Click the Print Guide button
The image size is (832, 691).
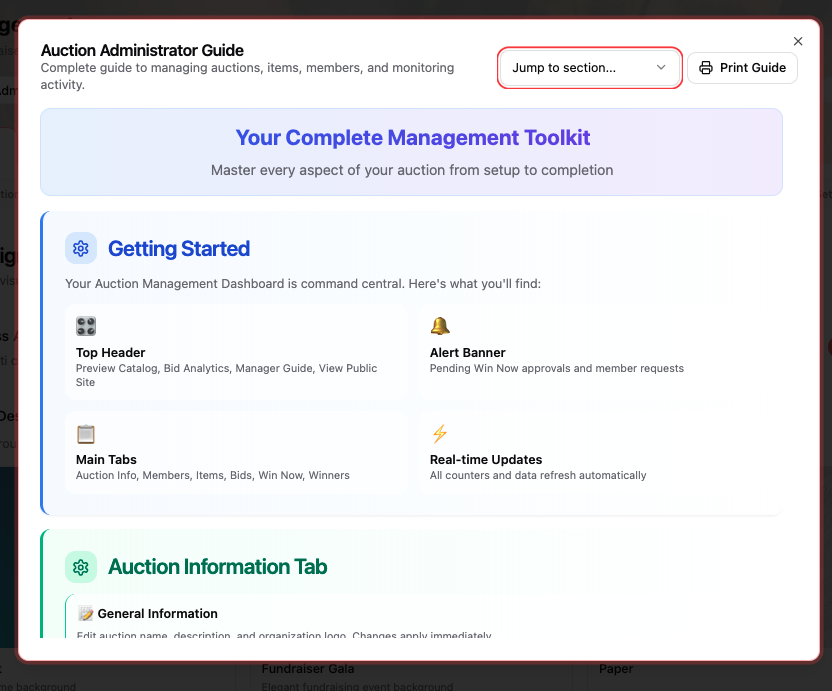[742, 68]
